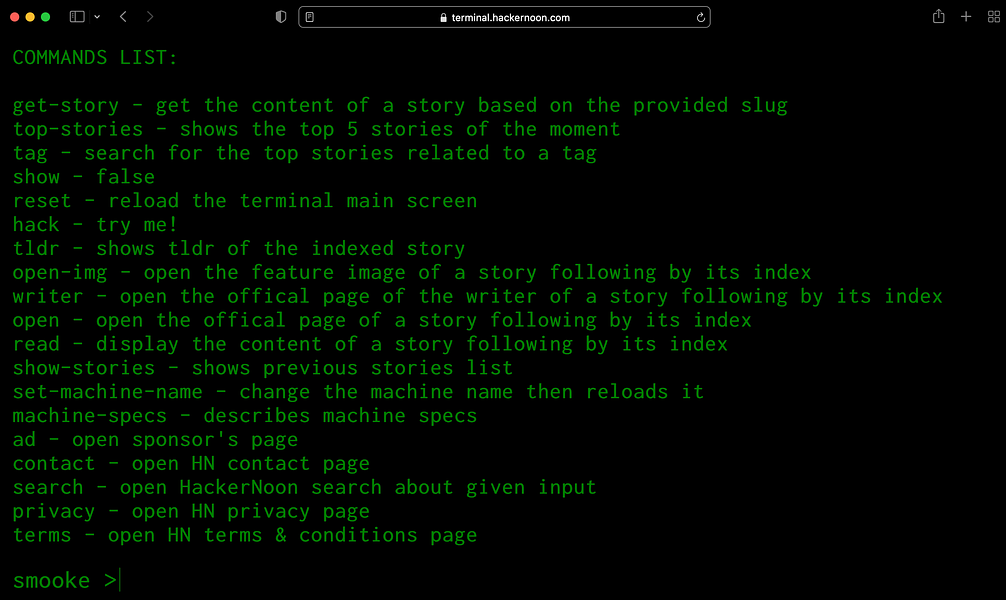The width and height of the screenshot is (1006, 600).
Task: Select the 'get-story' command line
Action: [x=400, y=105]
